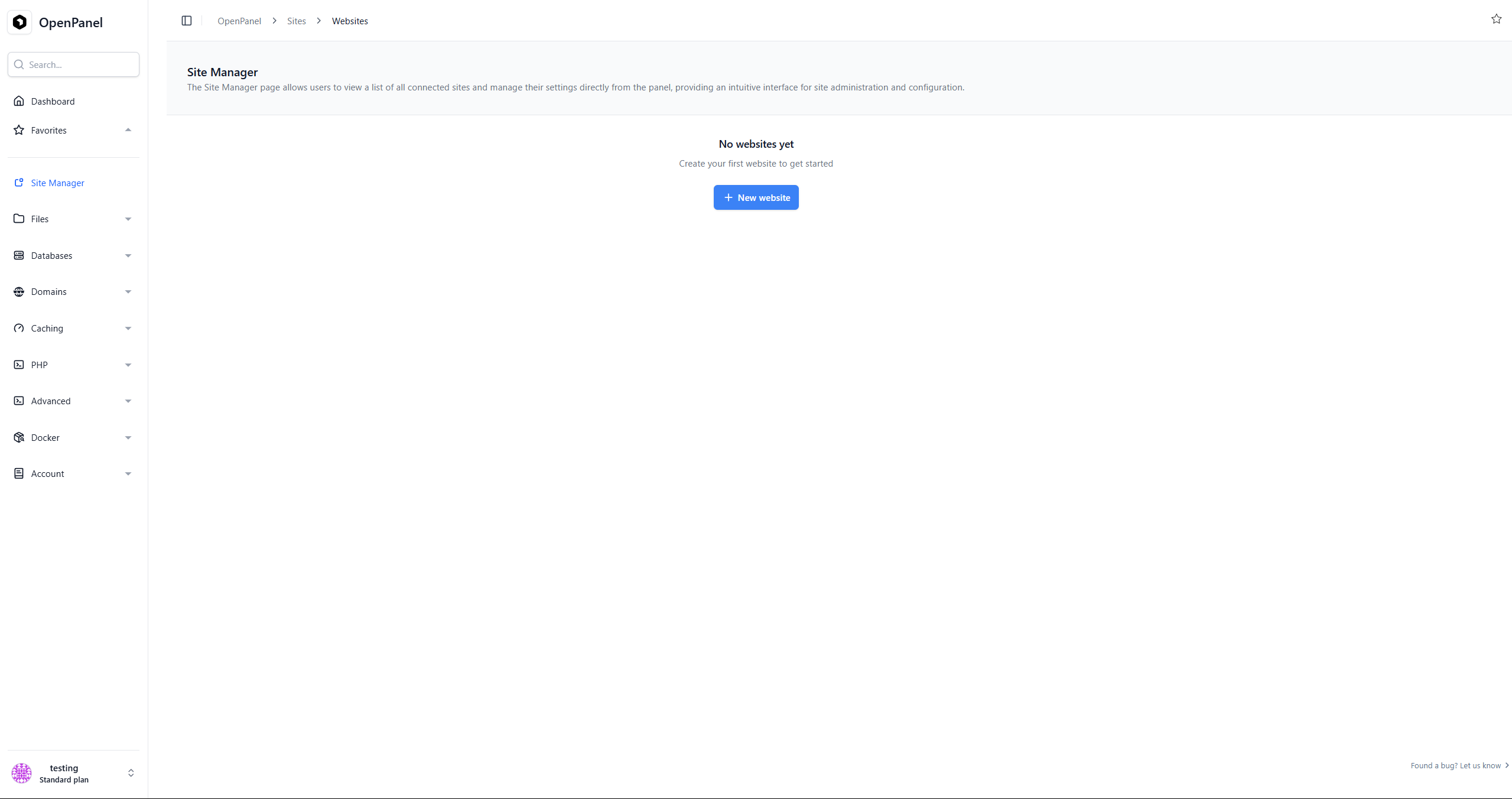This screenshot has width=1512, height=799.
Task: Click the No websites yet heading
Action: [x=756, y=144]
